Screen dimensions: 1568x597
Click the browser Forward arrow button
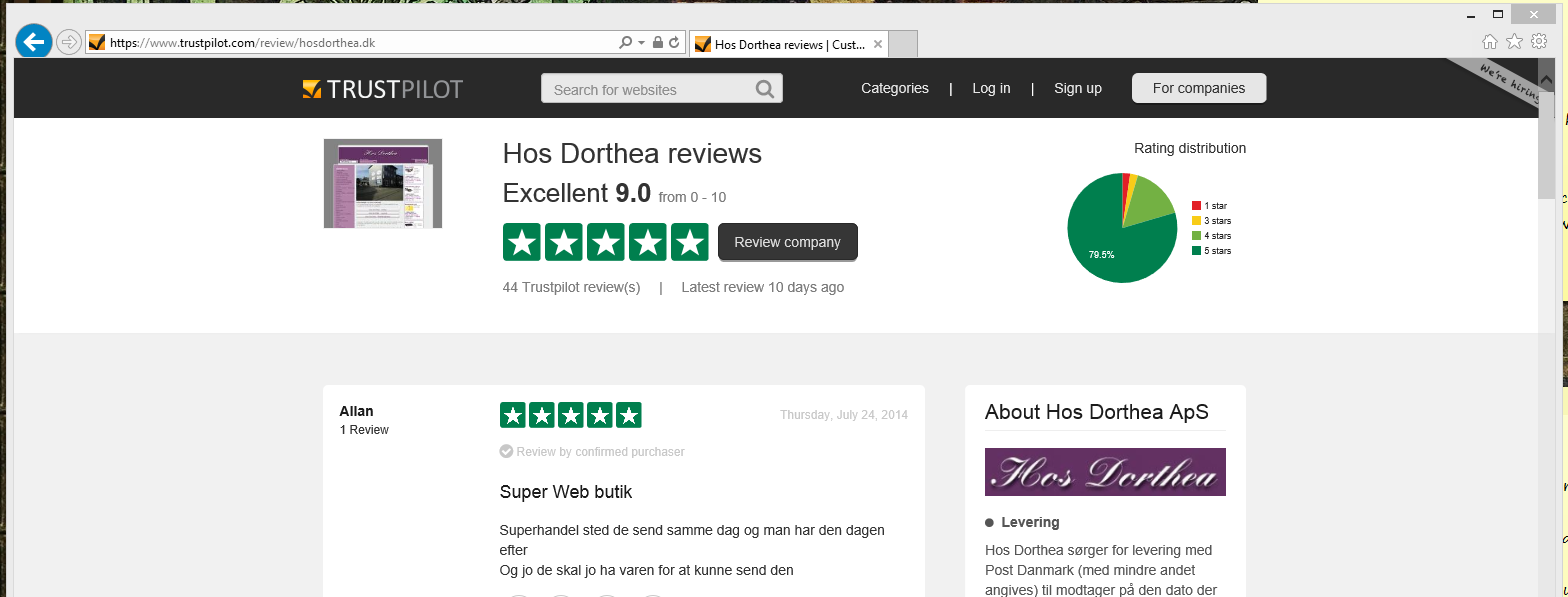[68, 42]
